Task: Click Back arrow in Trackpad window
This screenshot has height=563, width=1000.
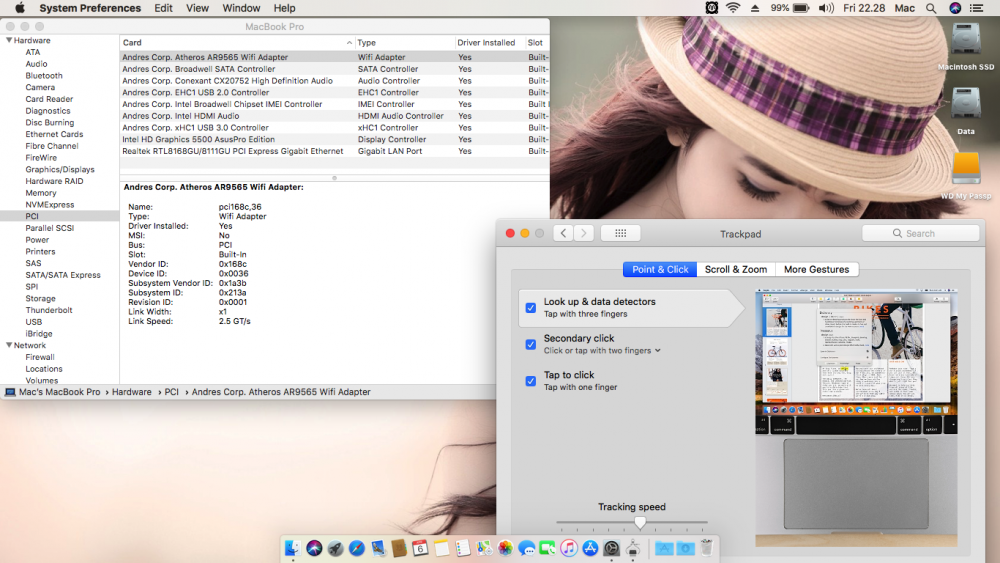Action: (563, 233)
